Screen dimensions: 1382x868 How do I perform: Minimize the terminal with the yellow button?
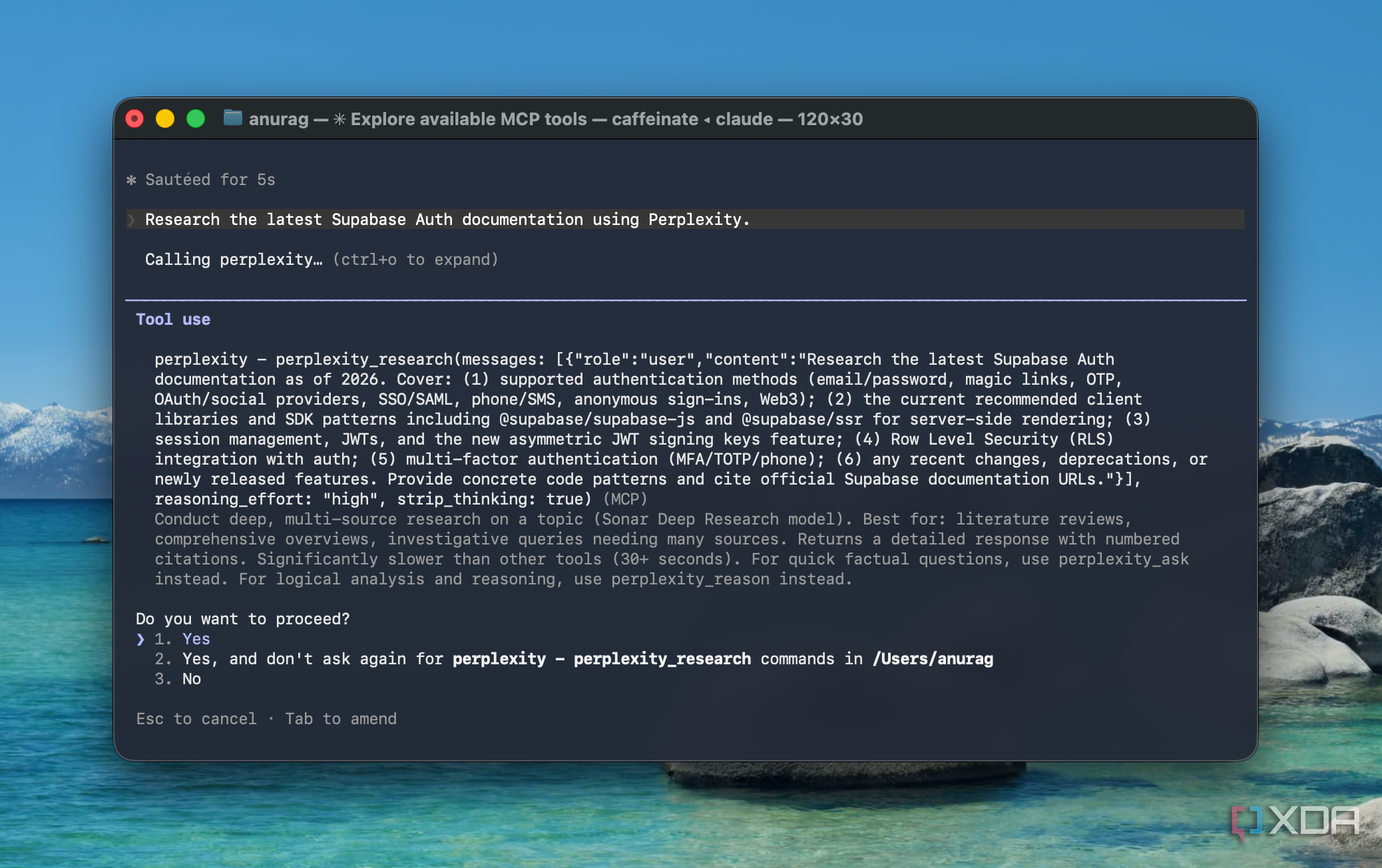(x=165, y=119)
